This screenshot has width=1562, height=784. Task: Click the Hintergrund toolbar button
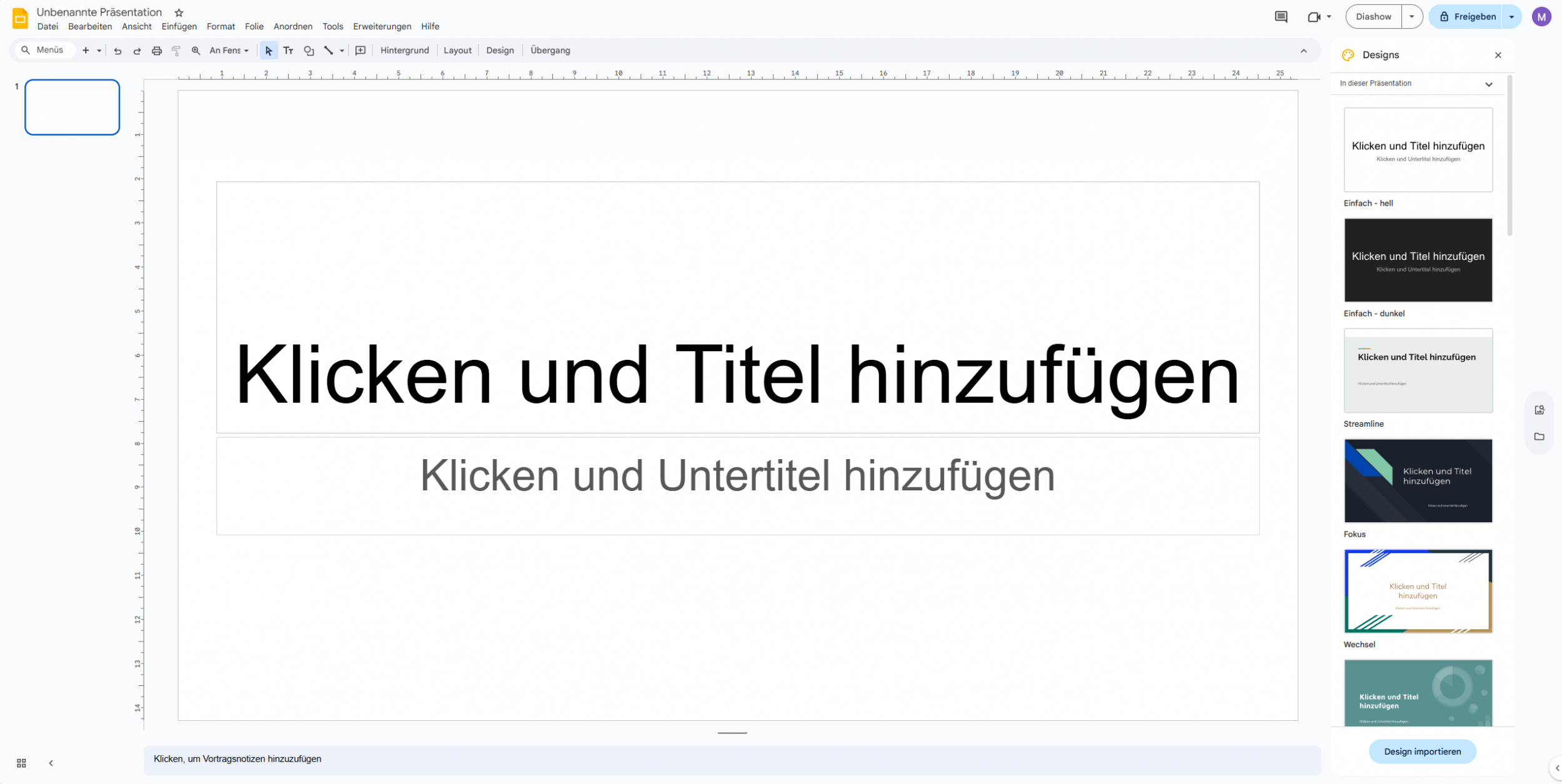pyautogui.click(x=404, y=51)
